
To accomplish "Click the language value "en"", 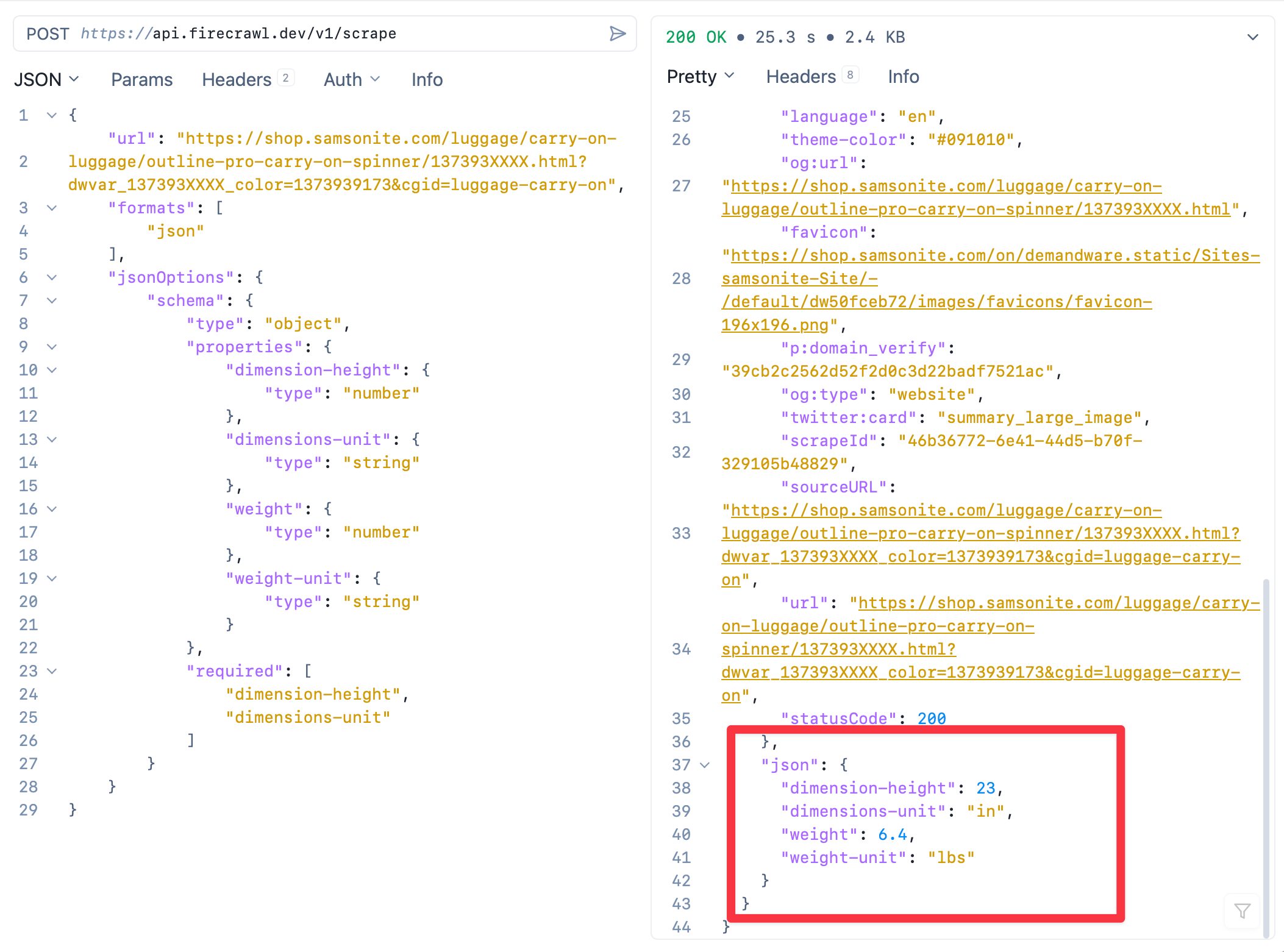I will tap(917, 116).
